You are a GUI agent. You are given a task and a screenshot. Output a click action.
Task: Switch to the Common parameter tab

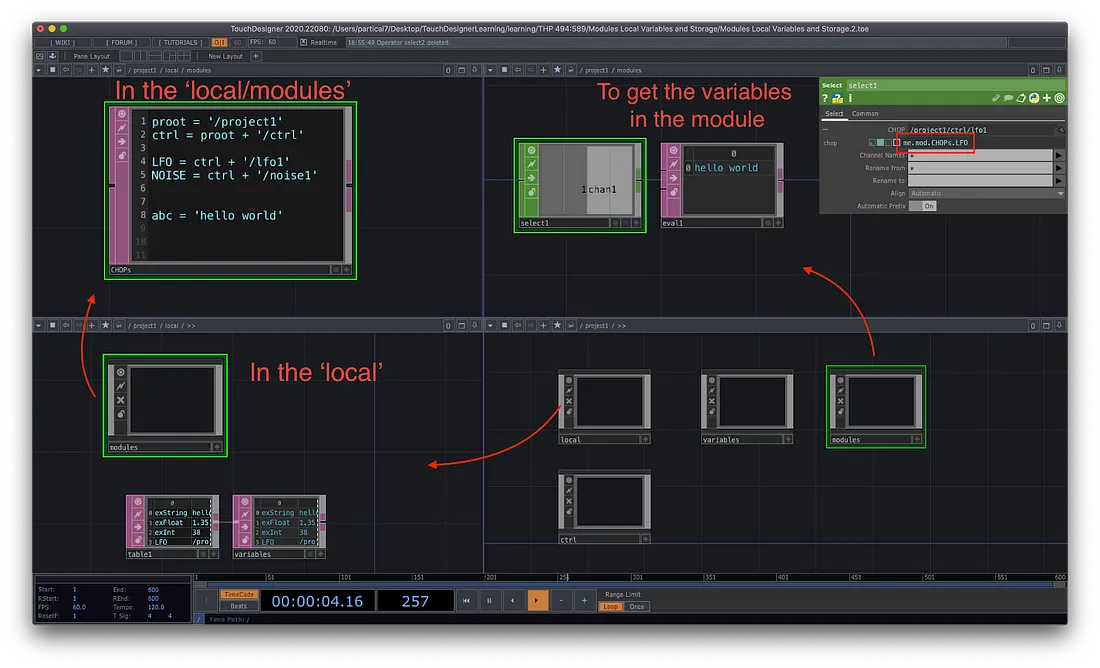click(865, 114)
